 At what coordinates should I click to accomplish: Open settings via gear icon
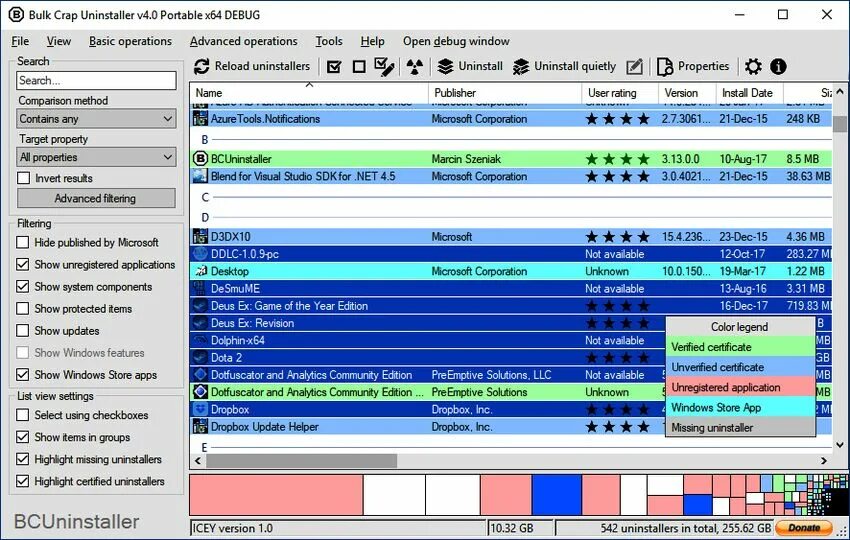[753, 67]
